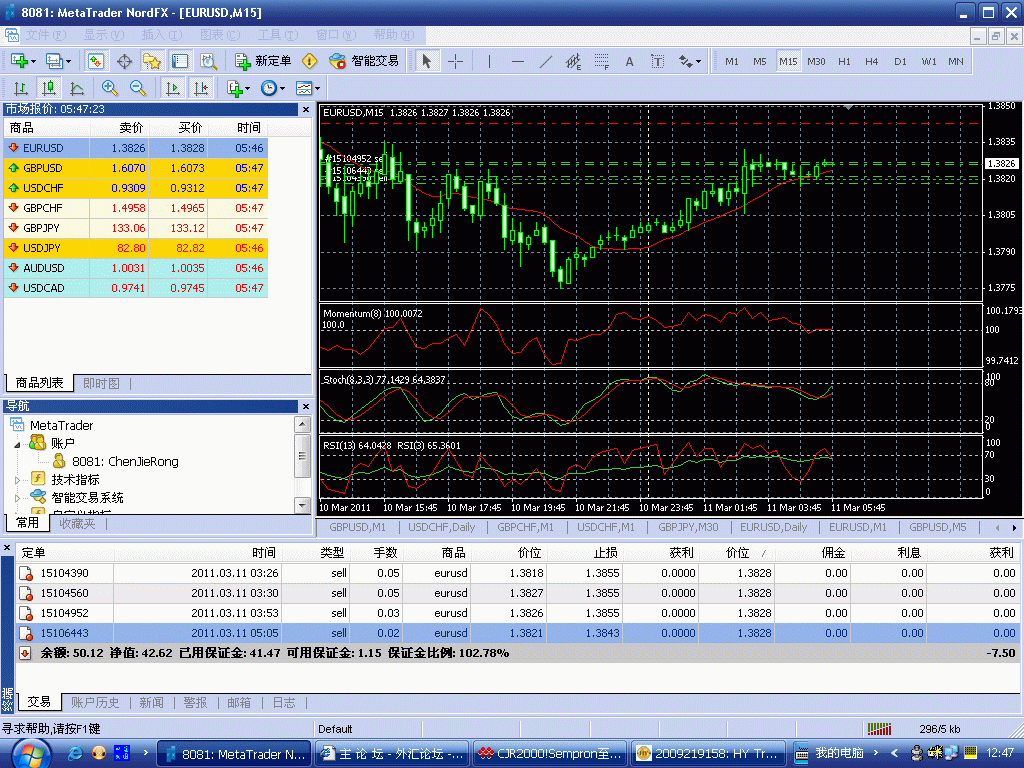The image size is (1024, 768).
Task: Click the zoom in magnifier icon
Action: click(110, 88)
